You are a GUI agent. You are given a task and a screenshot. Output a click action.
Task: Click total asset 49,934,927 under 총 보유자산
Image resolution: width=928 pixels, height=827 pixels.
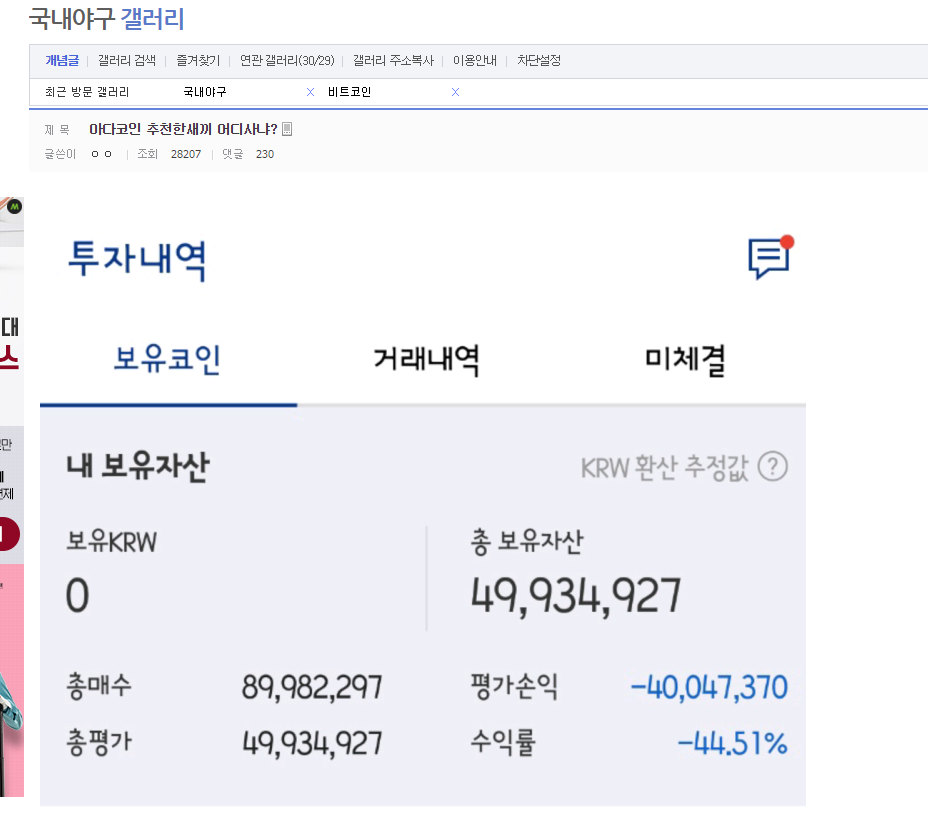pos(576,596)
